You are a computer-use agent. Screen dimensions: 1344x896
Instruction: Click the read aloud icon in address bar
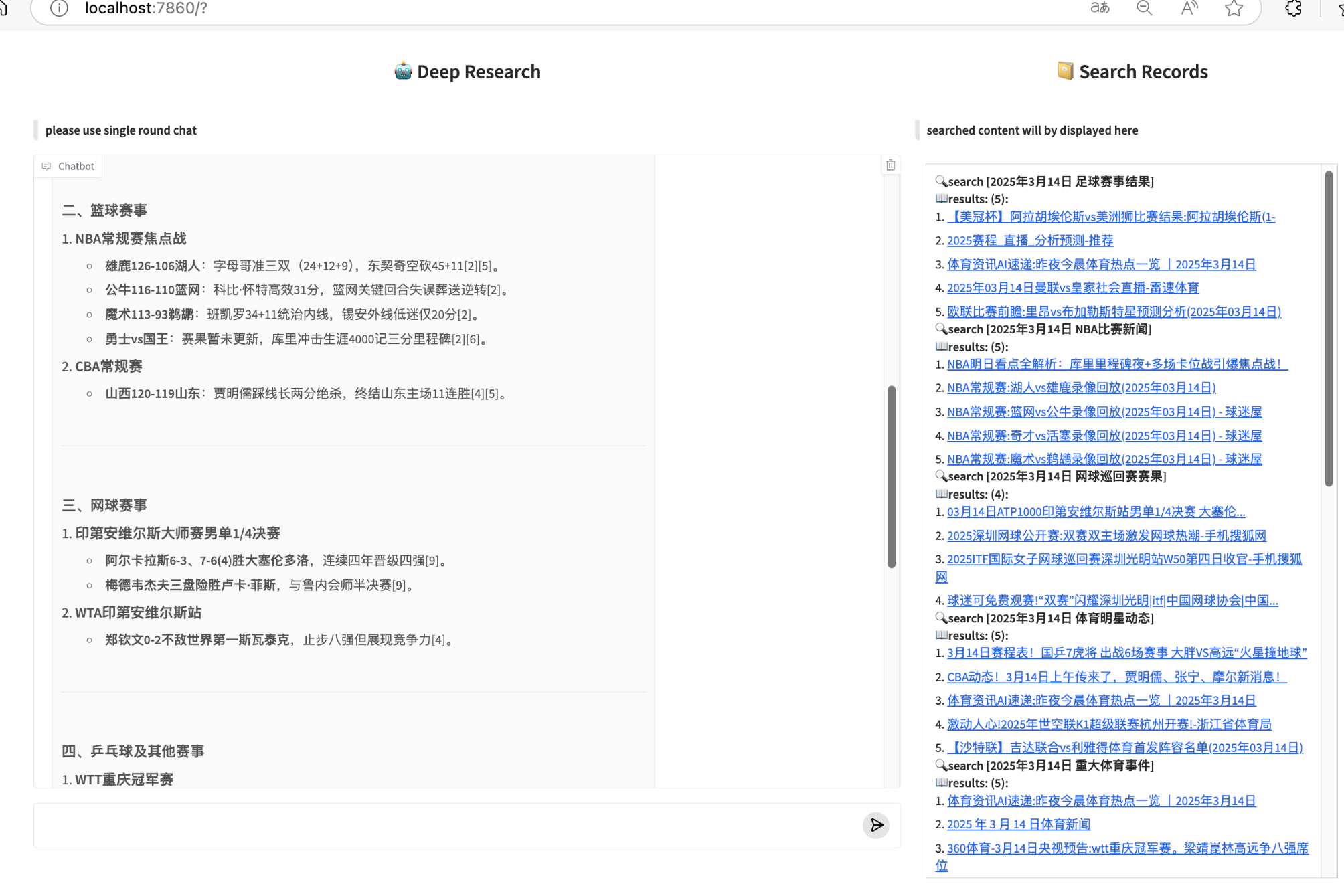[x=1189, y=8]
